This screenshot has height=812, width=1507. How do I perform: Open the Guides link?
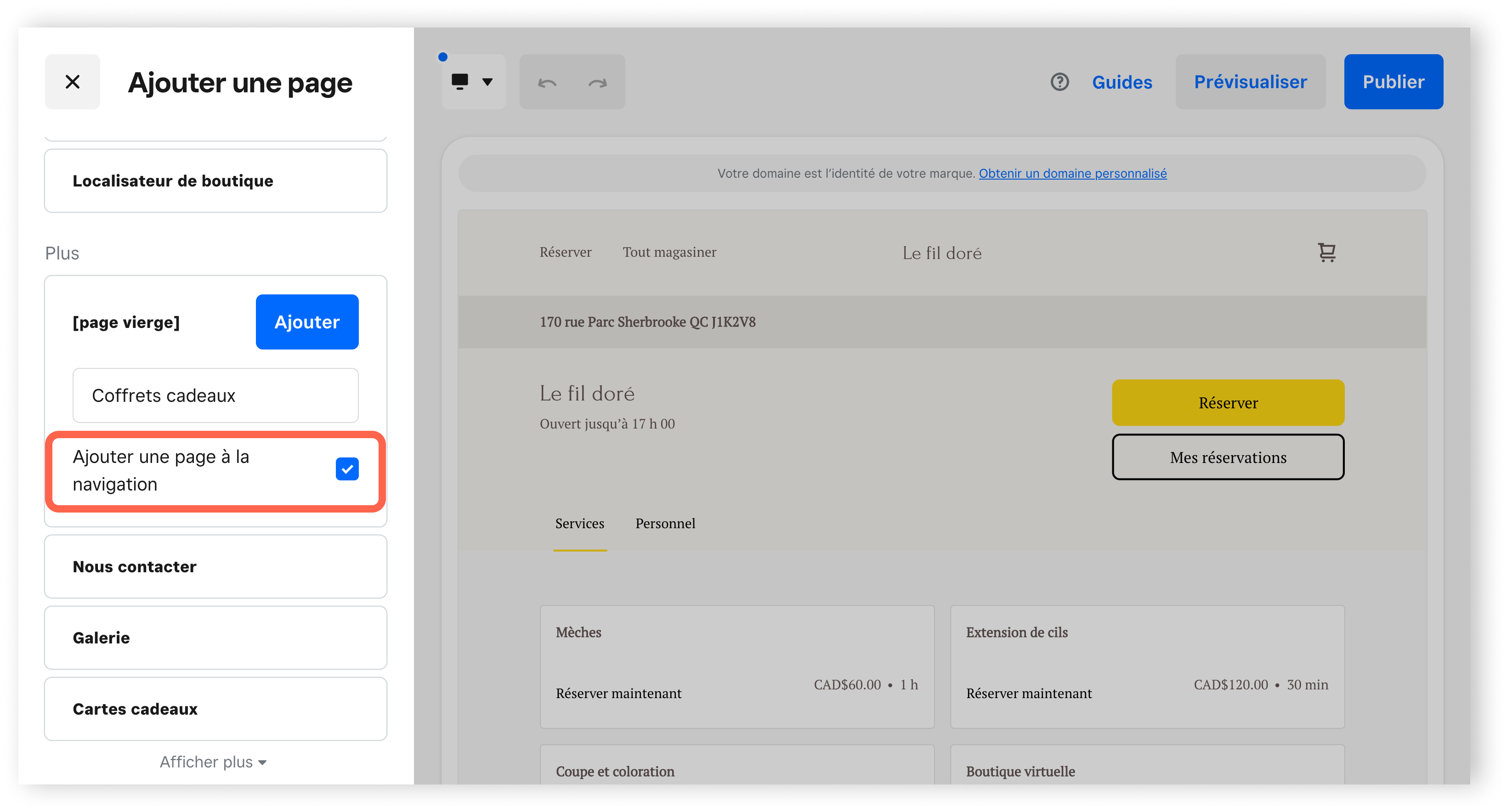(x=1122, y=82)
